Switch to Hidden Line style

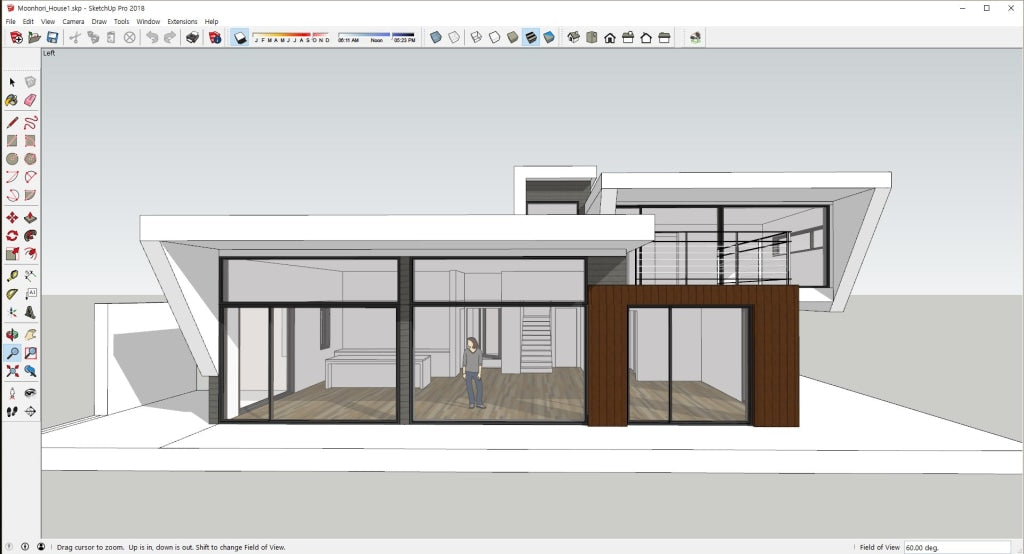coord(494,38)
